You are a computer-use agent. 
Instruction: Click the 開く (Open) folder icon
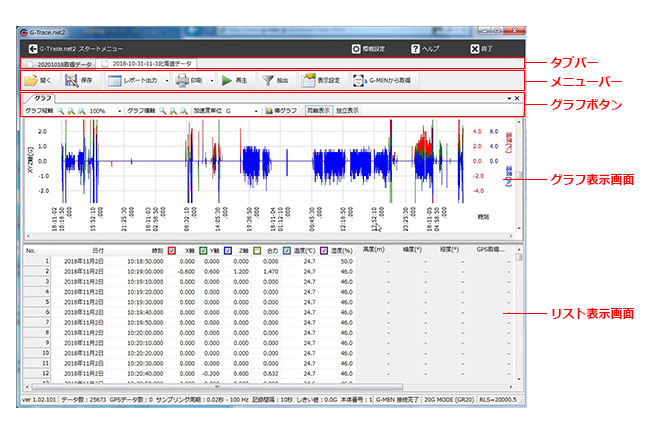click(32, 80)
